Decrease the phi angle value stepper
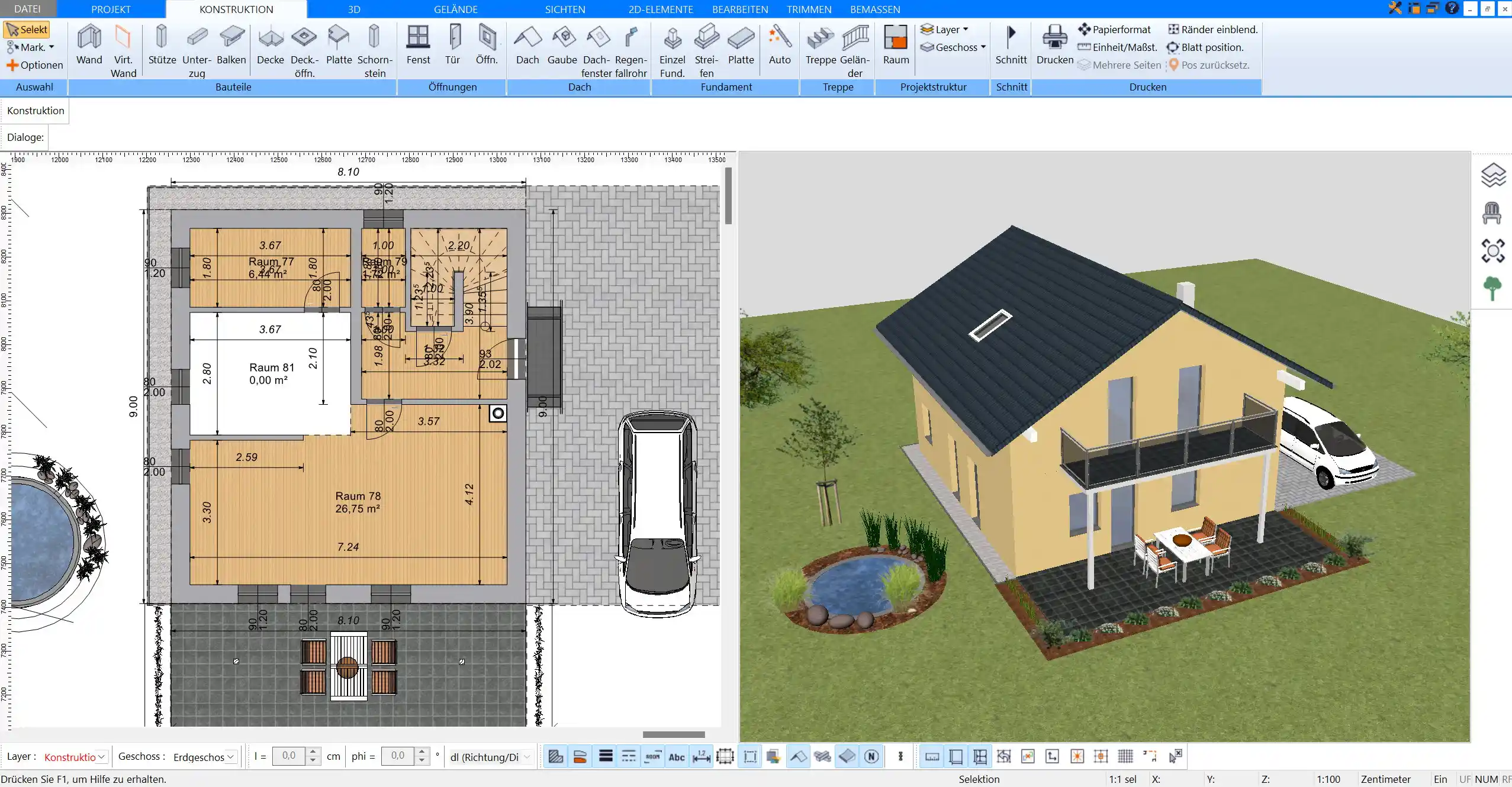This screenshot has height=787, width=1512. click(x=422, y=760)
